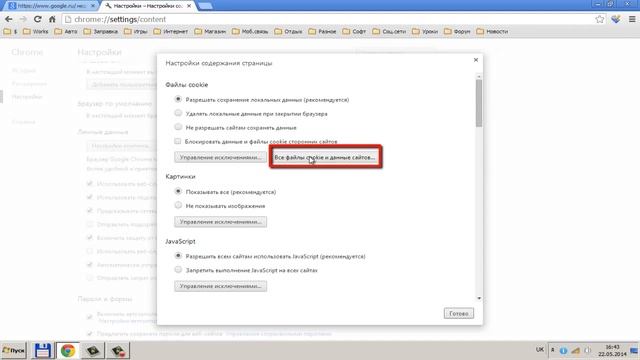Open the Заправка bookmark folder

point(101,31)
